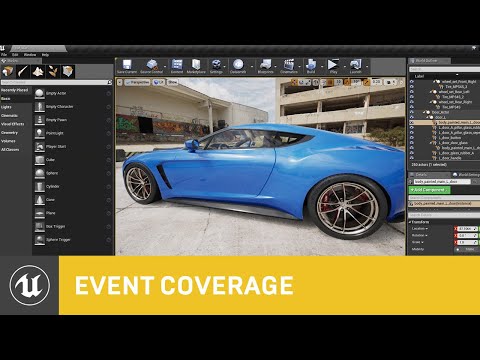
Task: Select the Empty Character icon
Action: [x=40, y=107]
